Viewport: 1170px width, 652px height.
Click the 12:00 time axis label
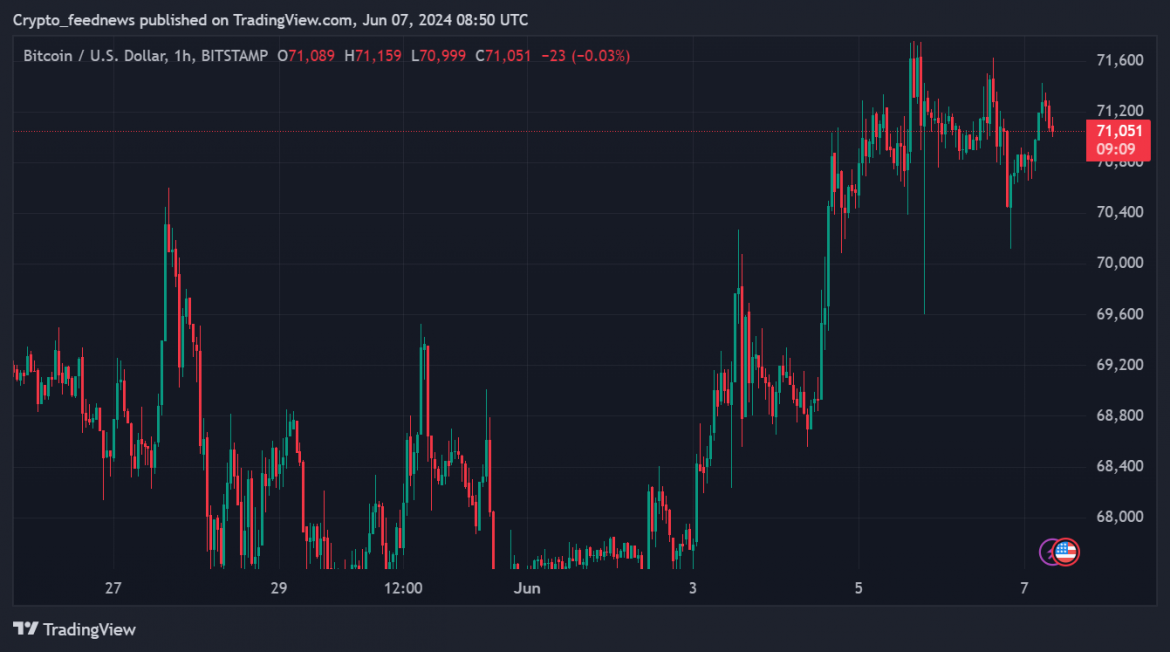[x=402, y=589]
